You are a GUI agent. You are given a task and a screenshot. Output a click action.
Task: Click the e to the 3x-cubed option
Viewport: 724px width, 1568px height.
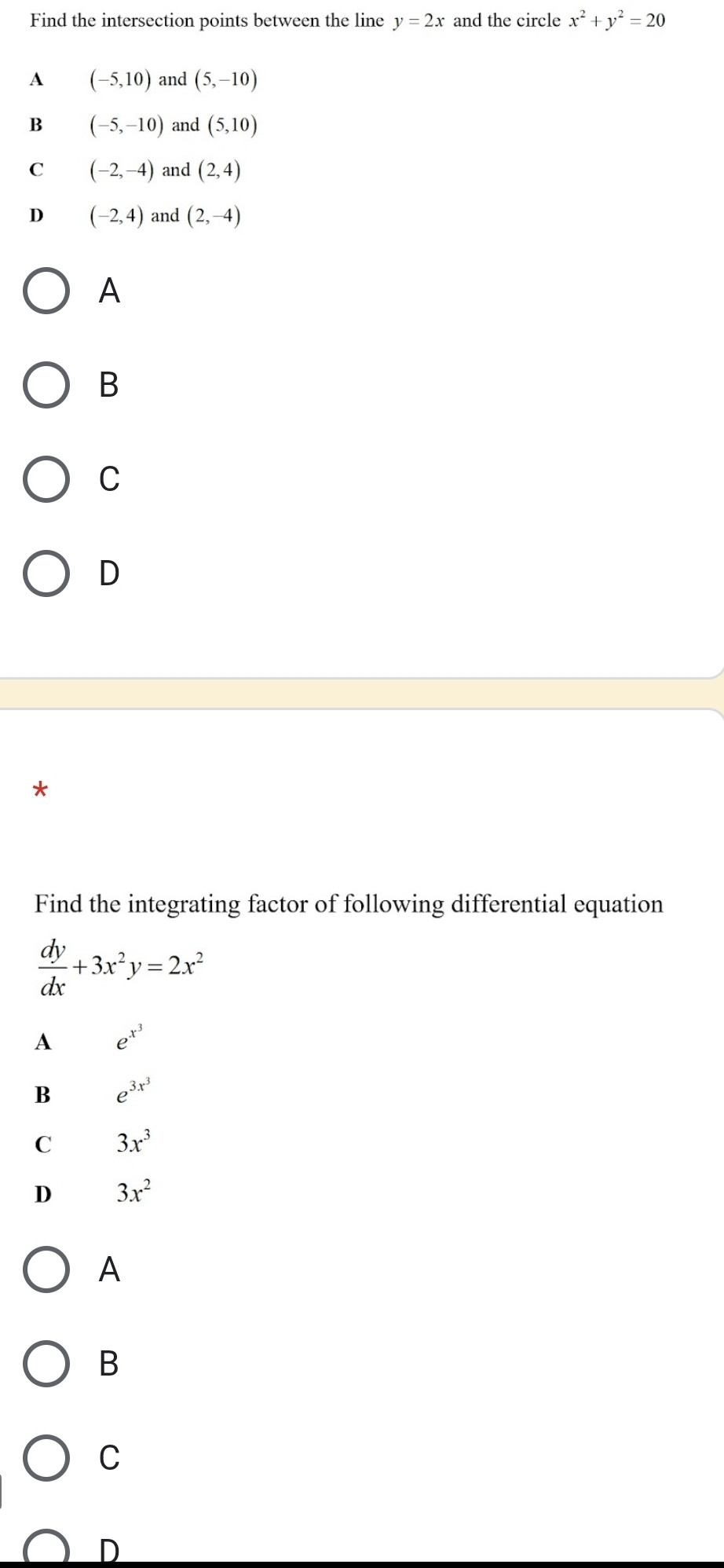[132, 1092]
